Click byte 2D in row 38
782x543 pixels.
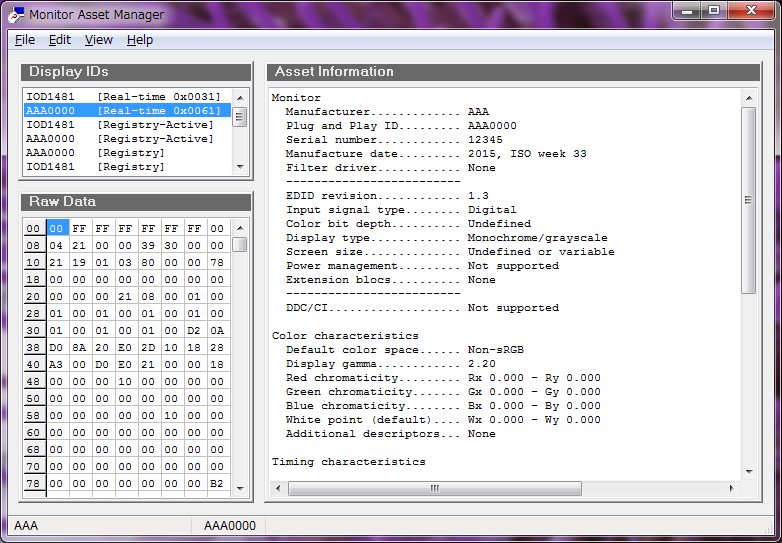click(148, 347)
